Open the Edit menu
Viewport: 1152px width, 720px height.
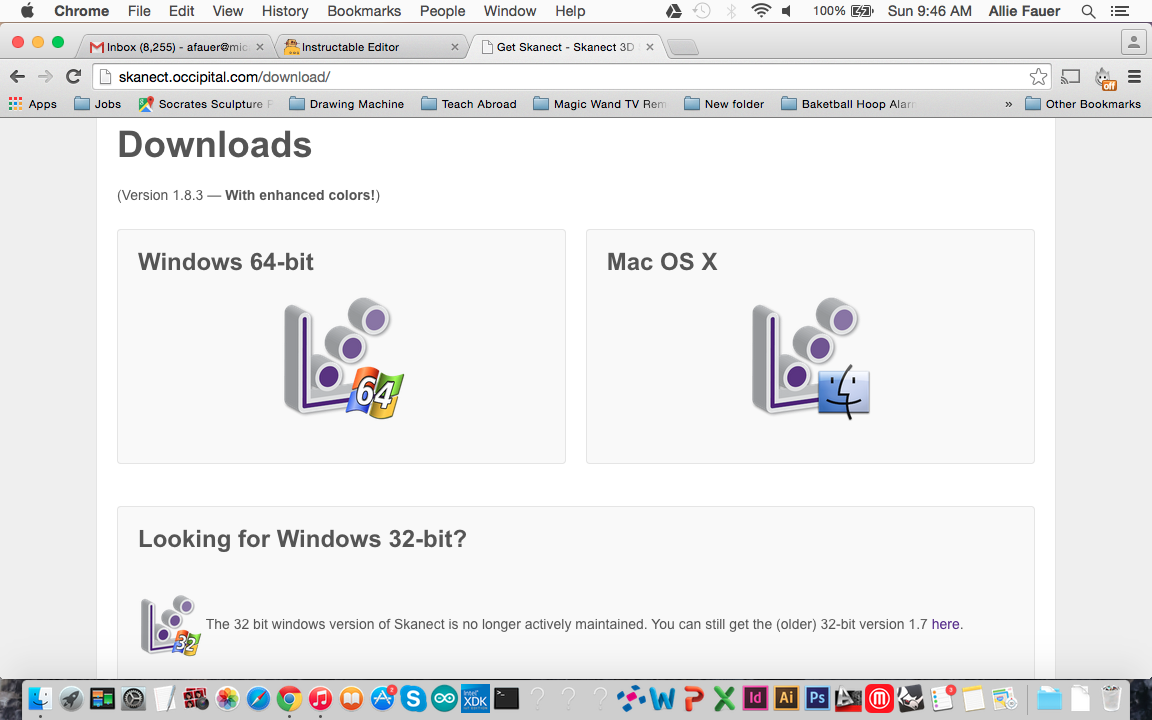pos(181,11)
